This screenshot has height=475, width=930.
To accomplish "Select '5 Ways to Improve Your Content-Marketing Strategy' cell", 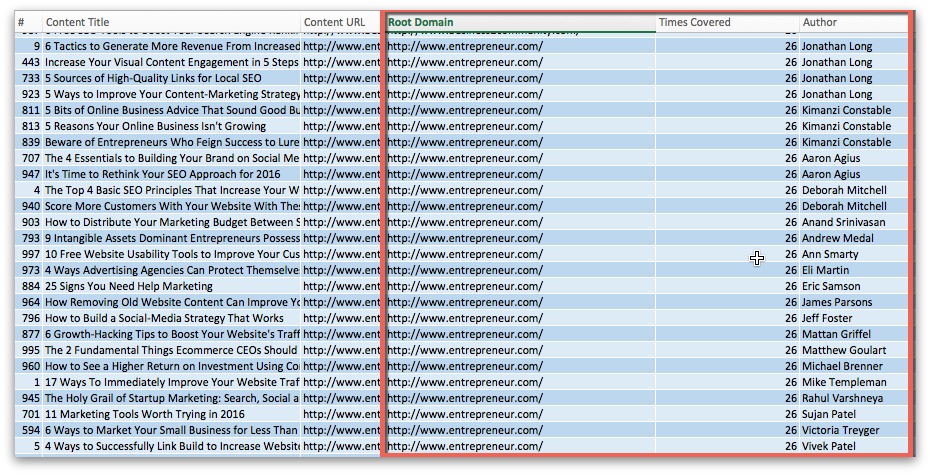I will [171, 94].
